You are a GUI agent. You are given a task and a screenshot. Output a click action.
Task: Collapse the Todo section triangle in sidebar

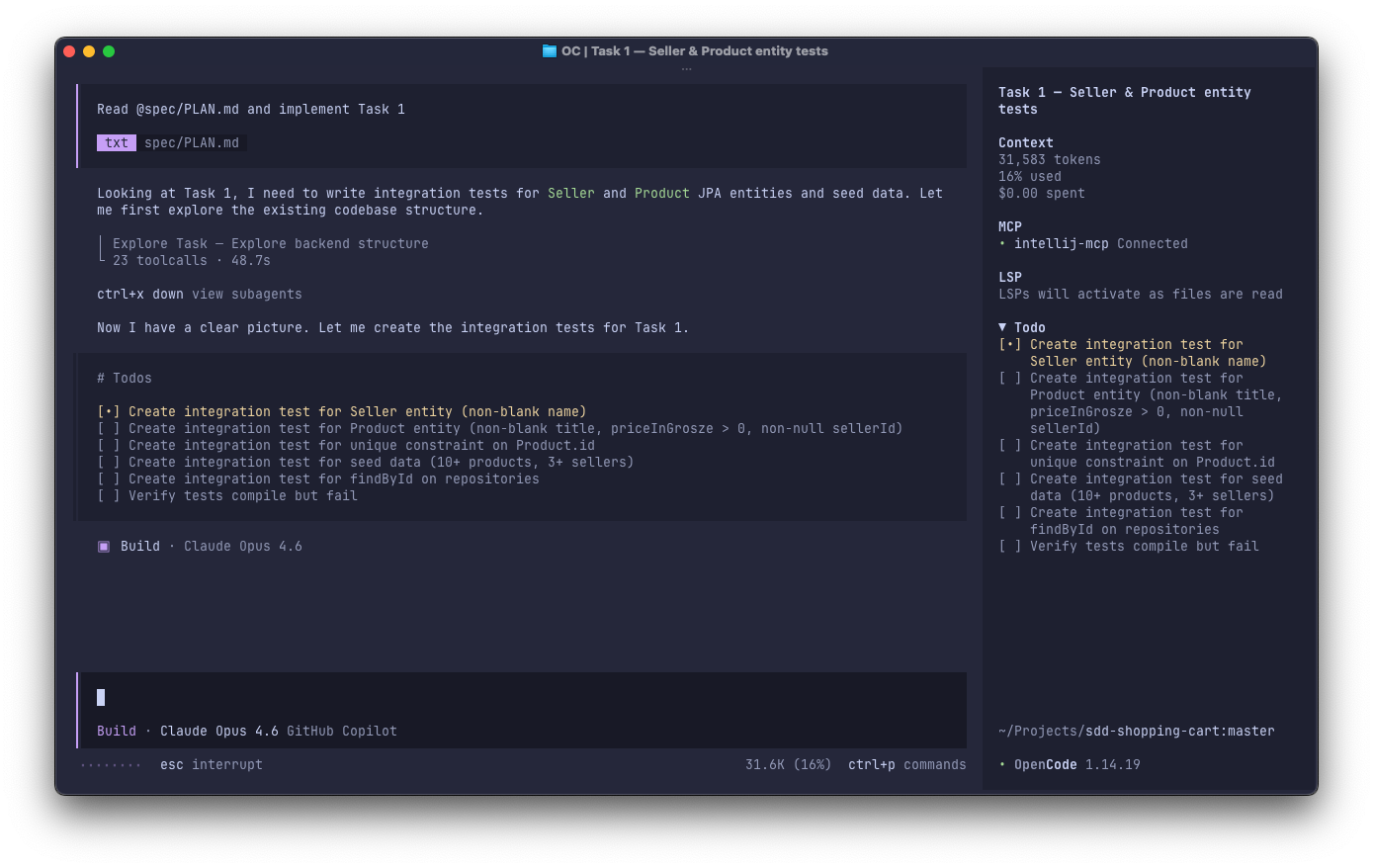[x=1002, y=327]
